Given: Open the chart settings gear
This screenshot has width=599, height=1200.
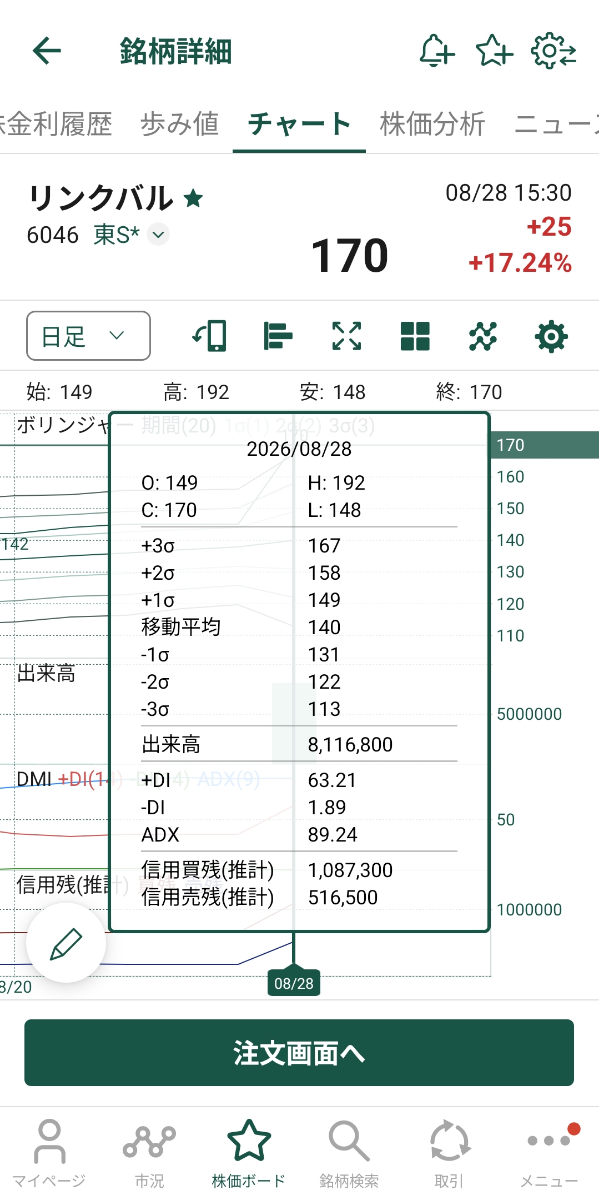Looking at the screenshot, I should click(551, 336).
